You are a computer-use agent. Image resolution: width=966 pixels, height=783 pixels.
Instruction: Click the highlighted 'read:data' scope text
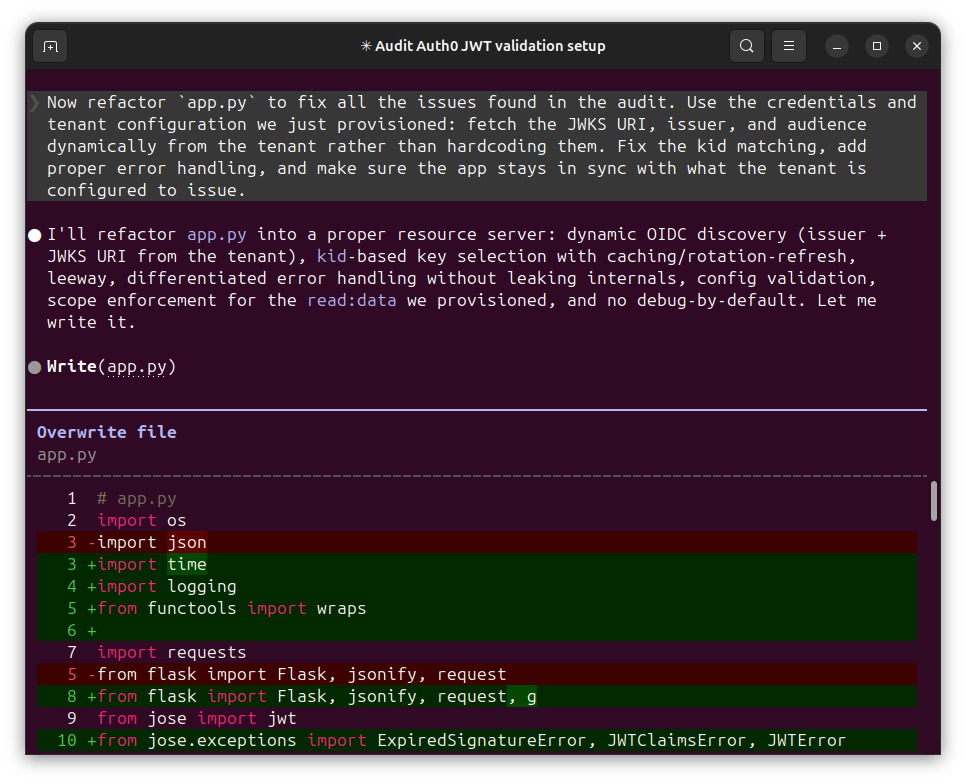[x=352, y=301]
